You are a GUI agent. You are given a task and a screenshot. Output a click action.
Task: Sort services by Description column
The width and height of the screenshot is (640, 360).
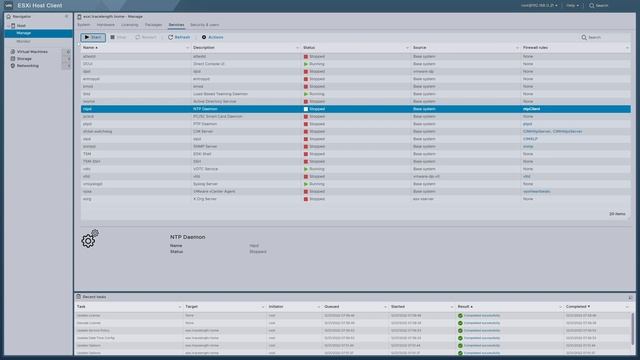(x=204, y=48)
